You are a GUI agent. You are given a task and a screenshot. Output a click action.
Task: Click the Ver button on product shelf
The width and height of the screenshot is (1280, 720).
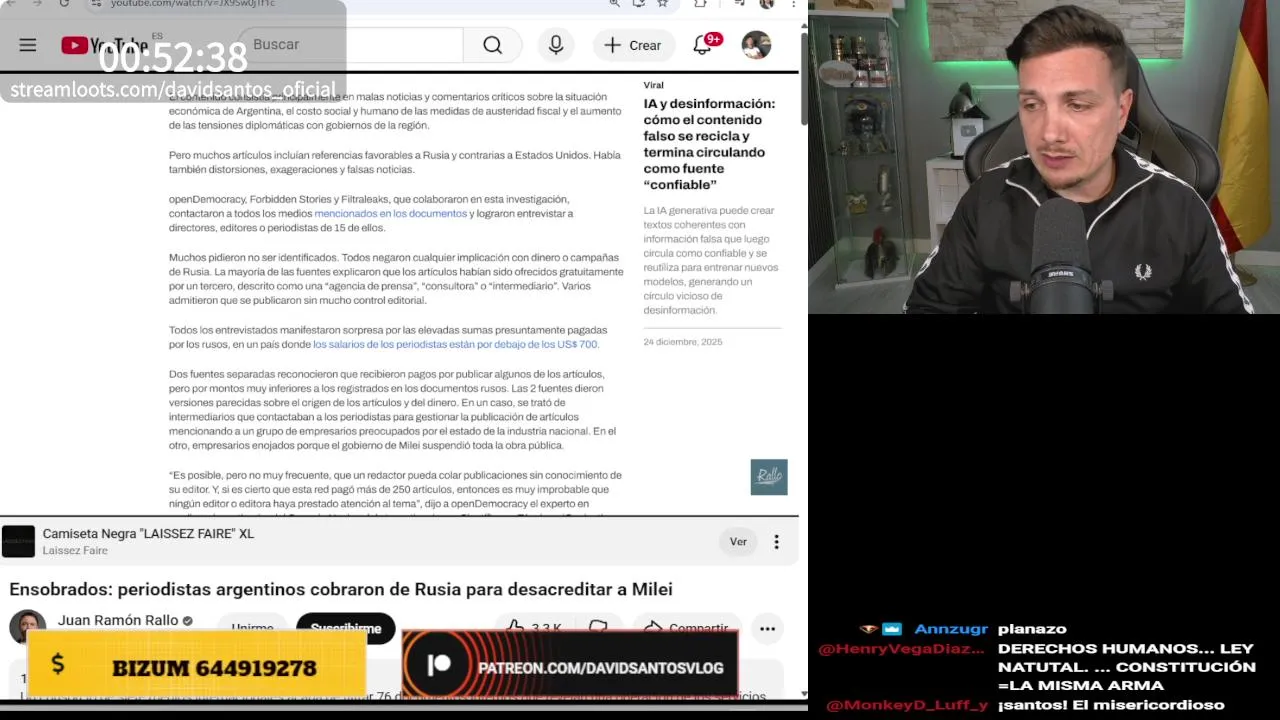tap(738, 542)
